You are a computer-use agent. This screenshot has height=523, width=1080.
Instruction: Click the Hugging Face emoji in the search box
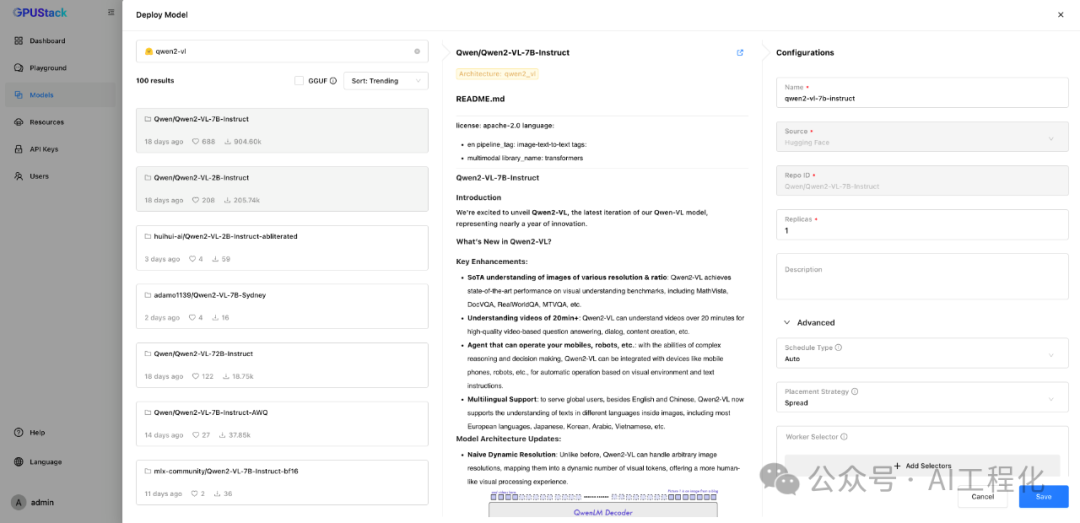(148, 51)
